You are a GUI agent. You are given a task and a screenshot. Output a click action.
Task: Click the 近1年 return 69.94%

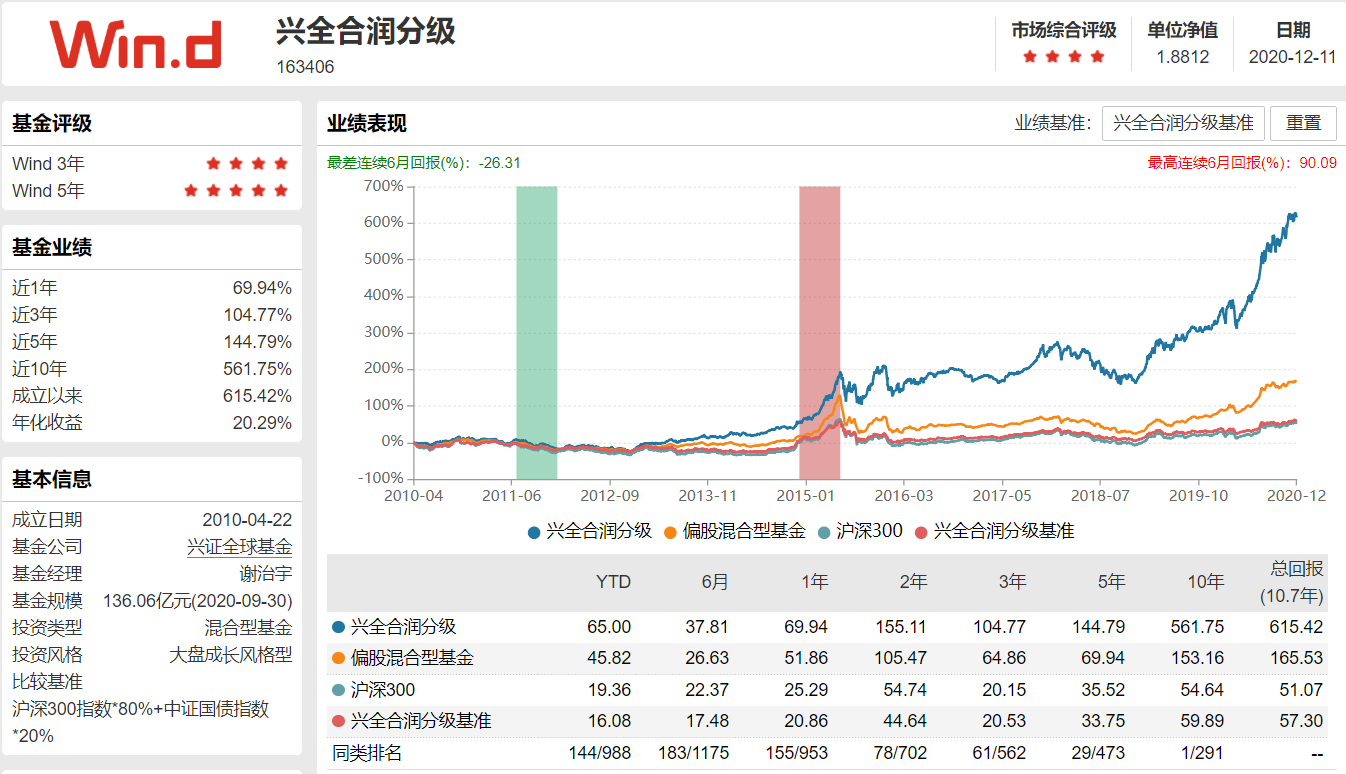[262, 288]
